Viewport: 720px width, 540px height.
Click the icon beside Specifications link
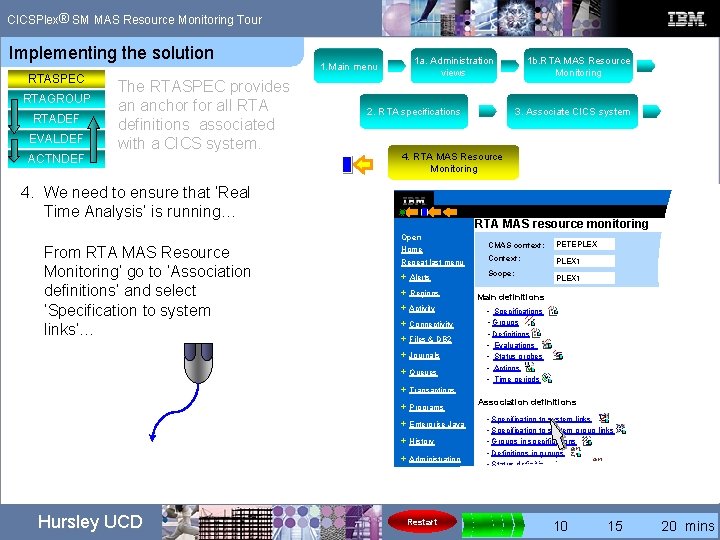(553, 311)
